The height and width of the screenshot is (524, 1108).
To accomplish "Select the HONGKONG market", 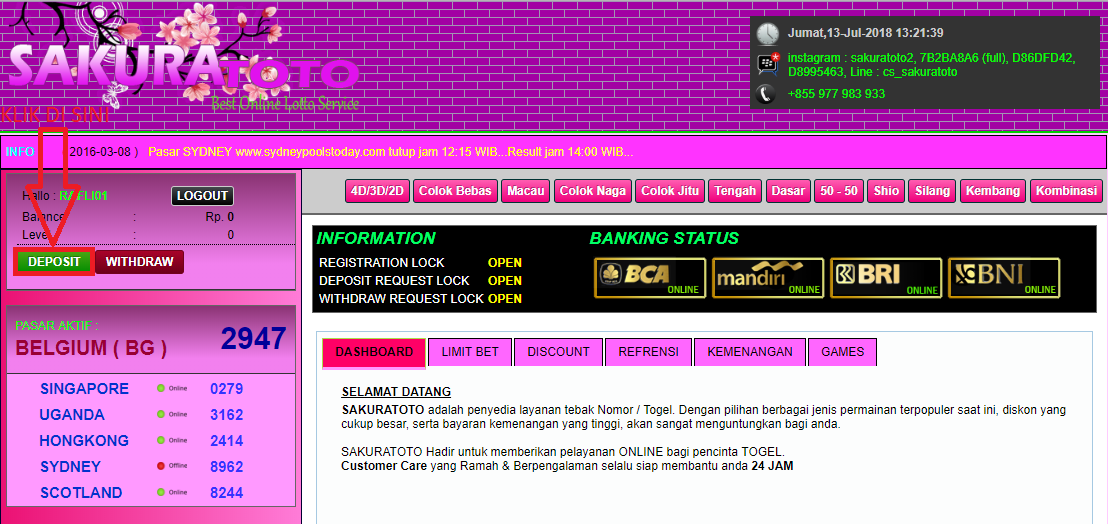I will coord(84,441).
